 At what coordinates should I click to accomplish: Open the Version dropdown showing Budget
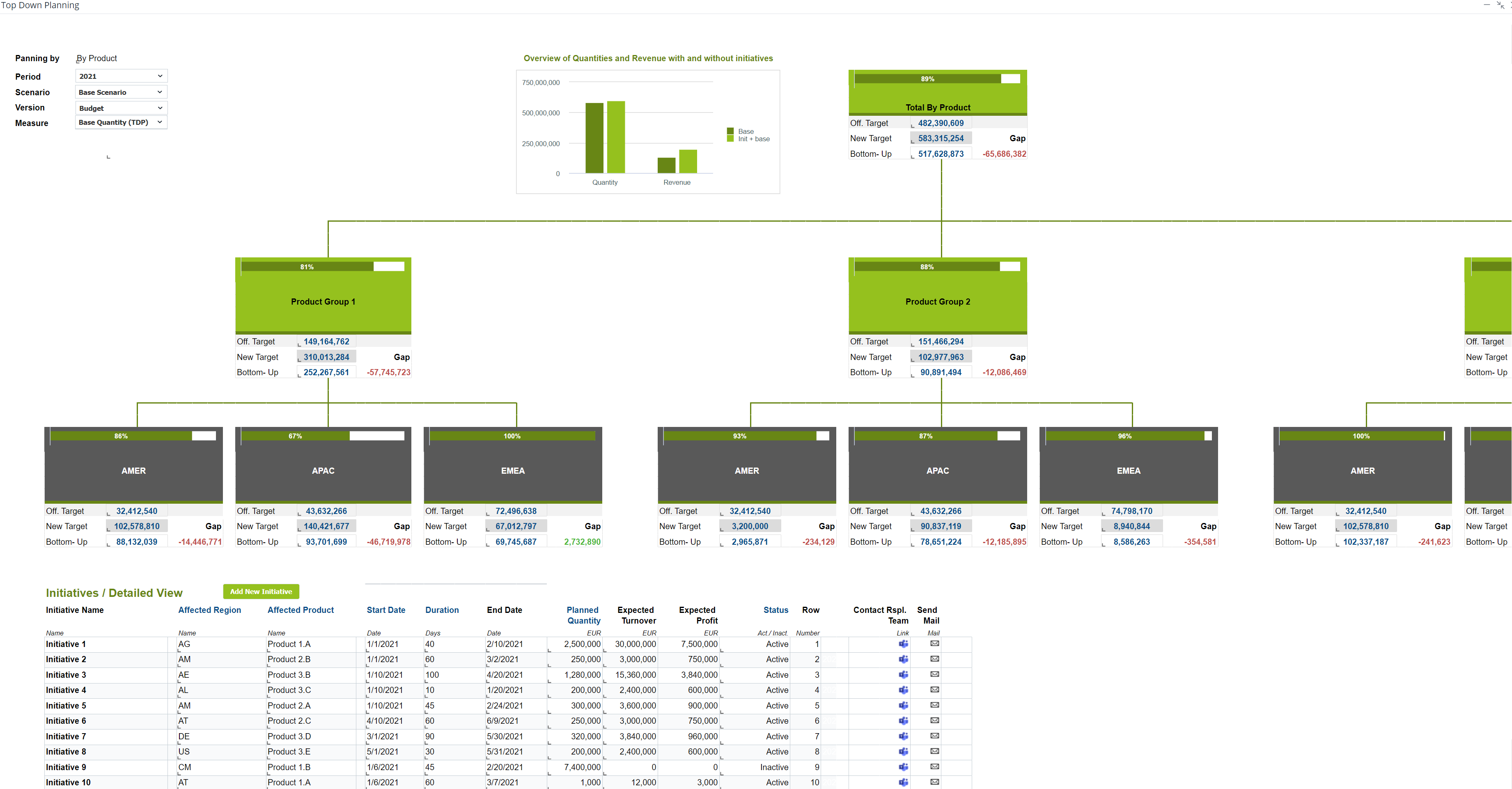point(122,108)
